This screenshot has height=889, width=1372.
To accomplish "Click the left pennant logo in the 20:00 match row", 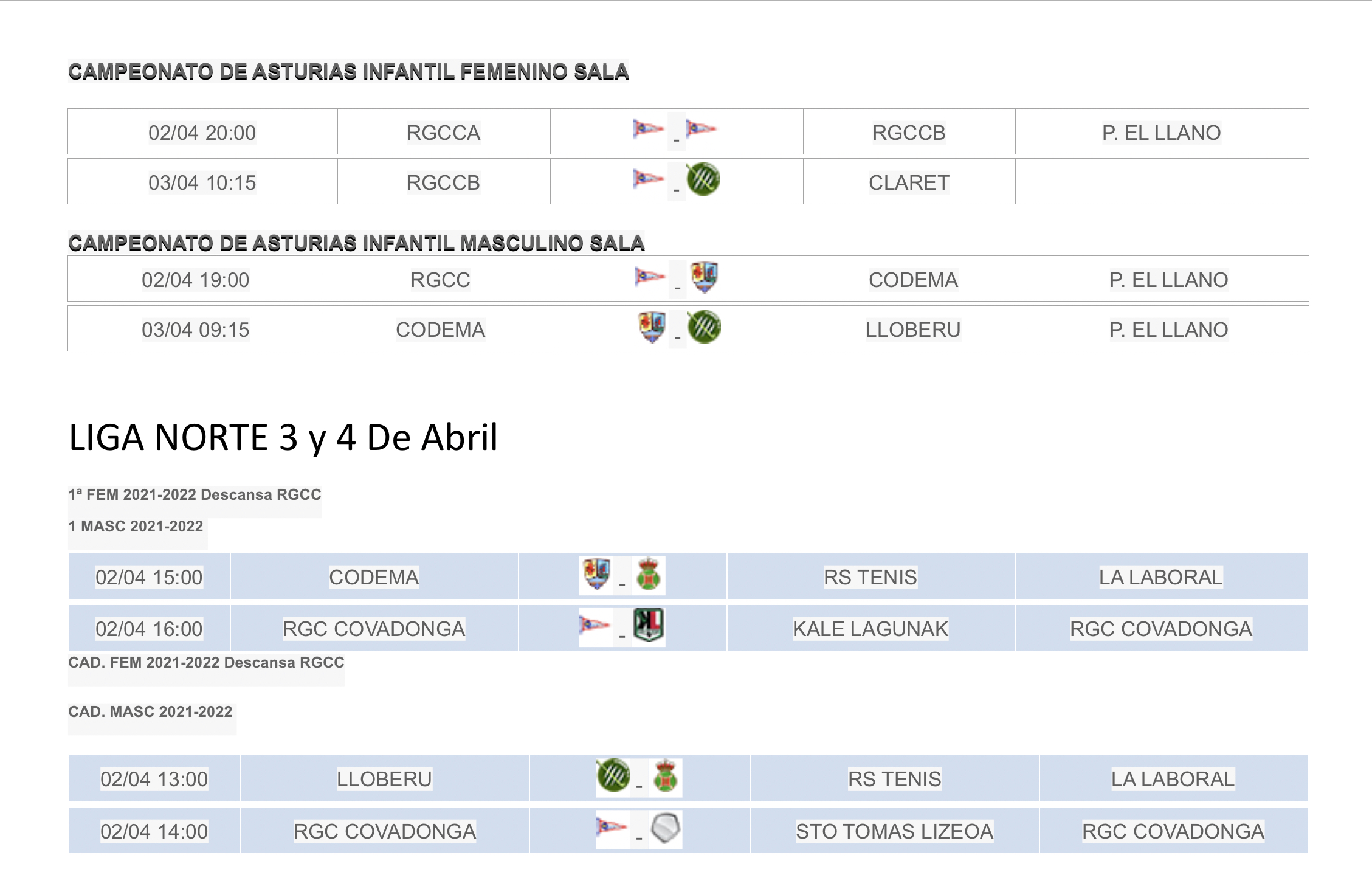I will pyautogui.click(x=648, y=129).
